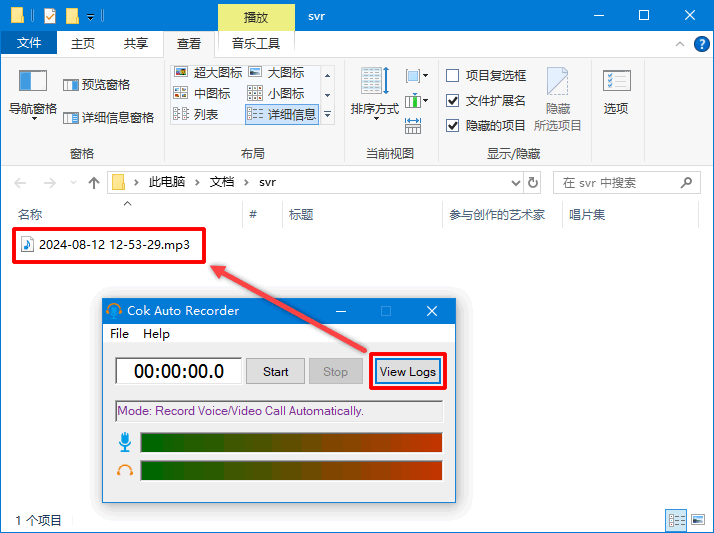This screenshot has height=533, width=714.
Task: Click the View Logs button
Action: pyautogui.click(x=407, y=372)
